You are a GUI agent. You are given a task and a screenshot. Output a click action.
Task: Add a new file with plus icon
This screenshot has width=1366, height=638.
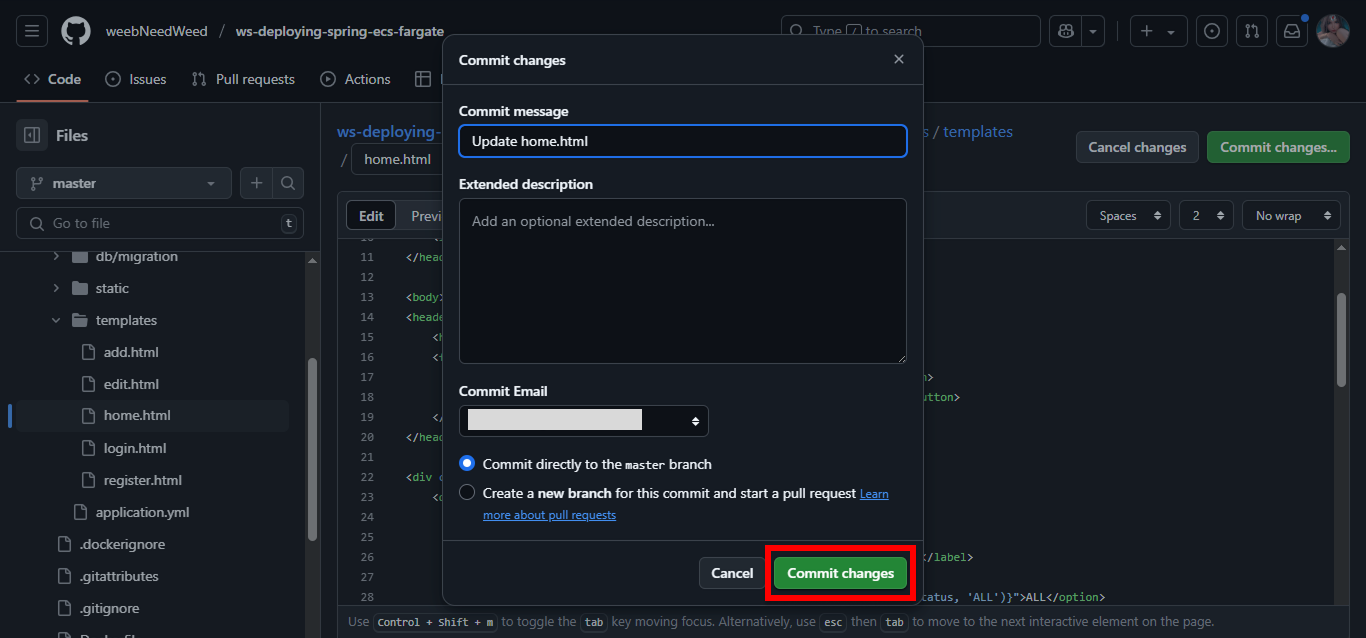(x=256, y=183)
